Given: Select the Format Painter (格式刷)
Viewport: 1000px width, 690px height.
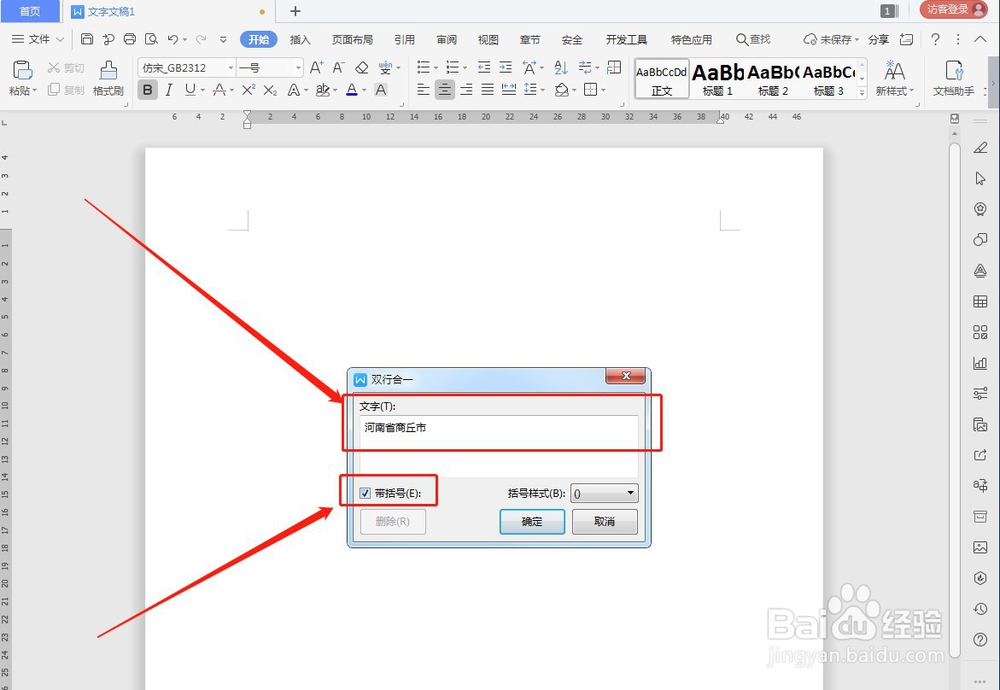Looking at the screenshot, I should coord(108,78).
